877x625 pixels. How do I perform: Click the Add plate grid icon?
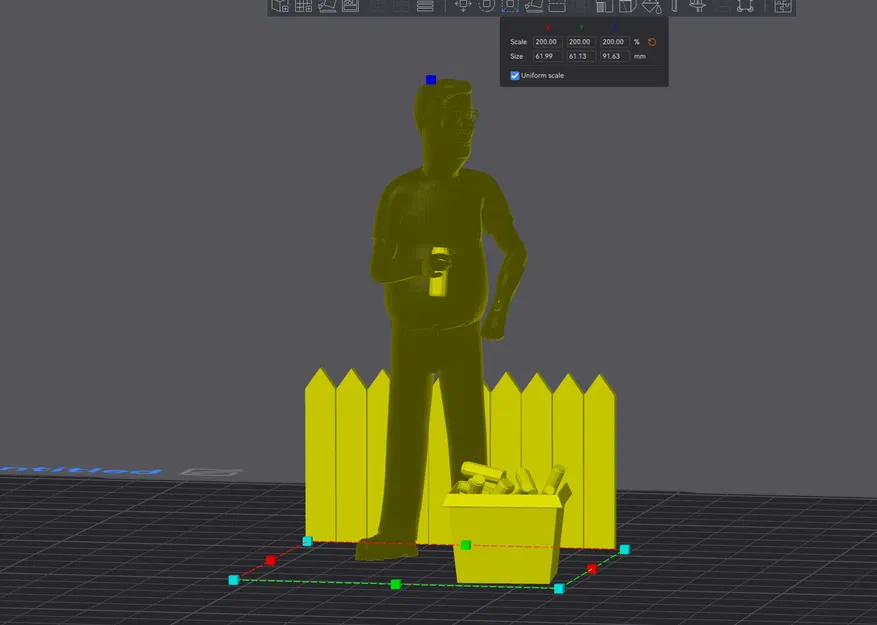(303, 6)
